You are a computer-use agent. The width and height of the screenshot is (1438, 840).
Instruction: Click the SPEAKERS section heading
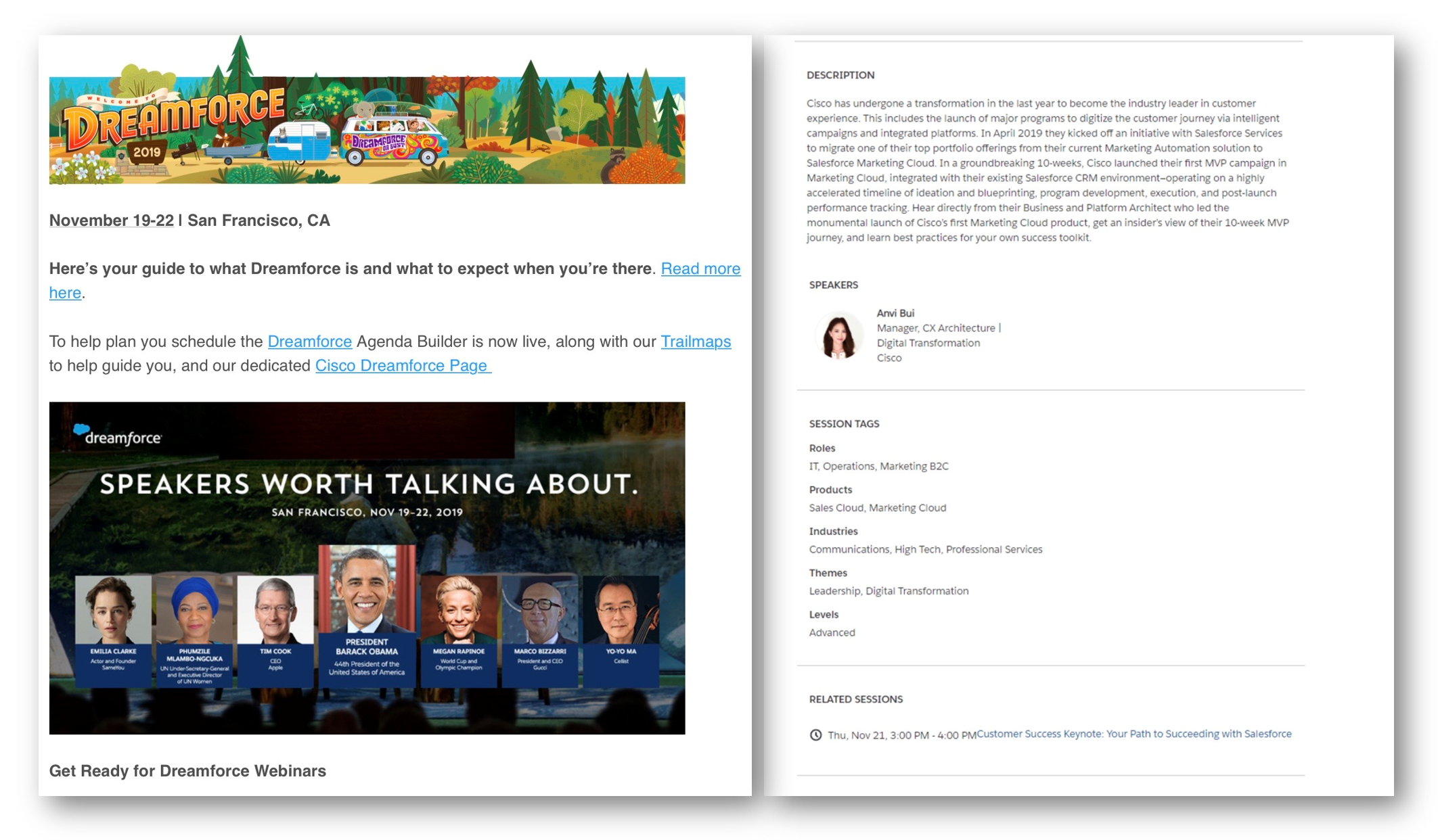[834, 285]
